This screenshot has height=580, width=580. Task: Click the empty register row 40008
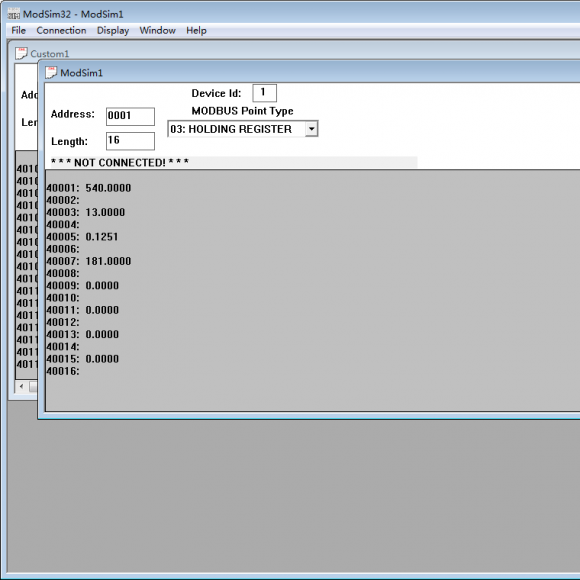[63, 273]
